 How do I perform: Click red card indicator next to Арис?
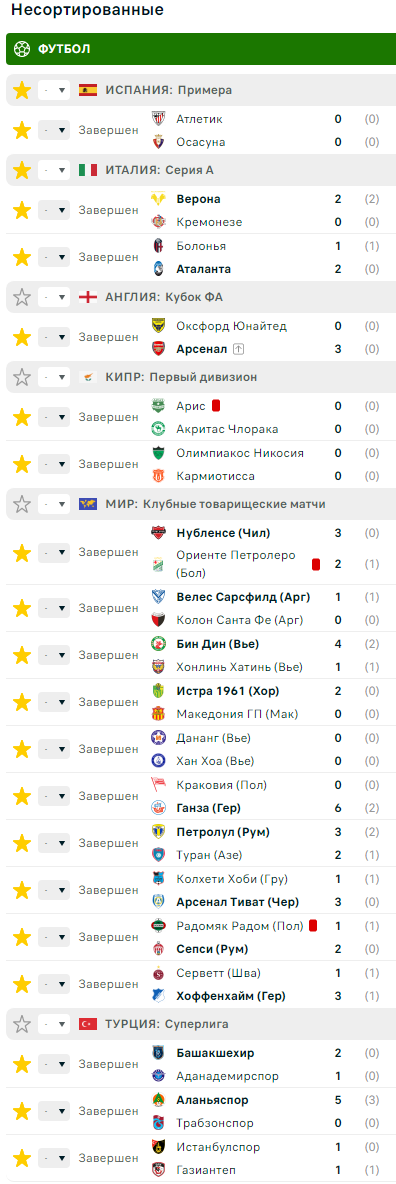click(215, 405)
